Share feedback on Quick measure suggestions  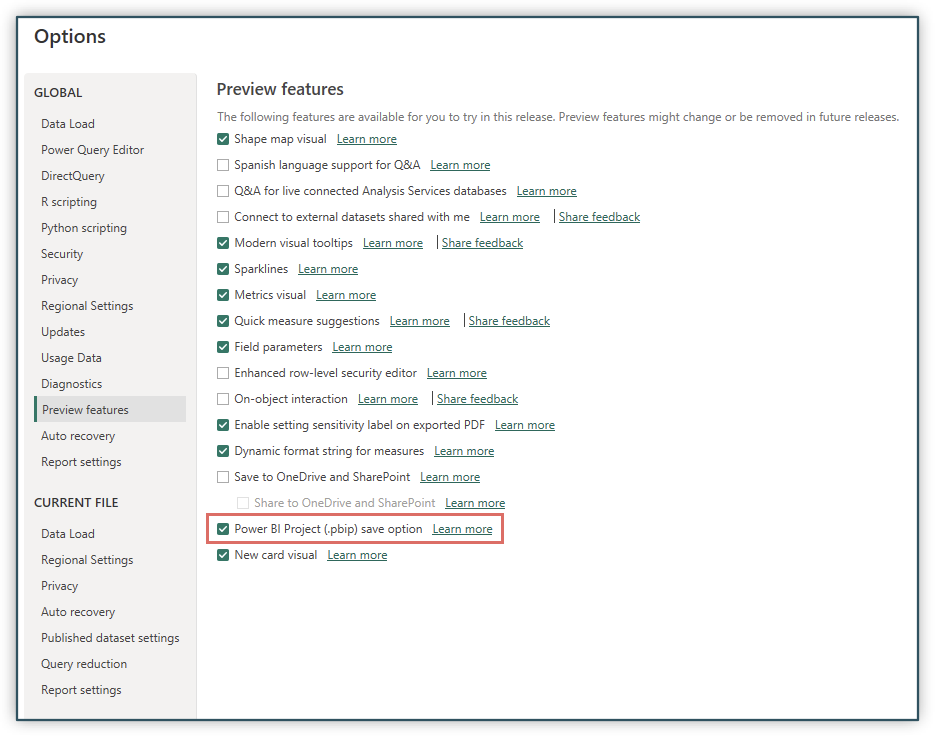[509, 321]
